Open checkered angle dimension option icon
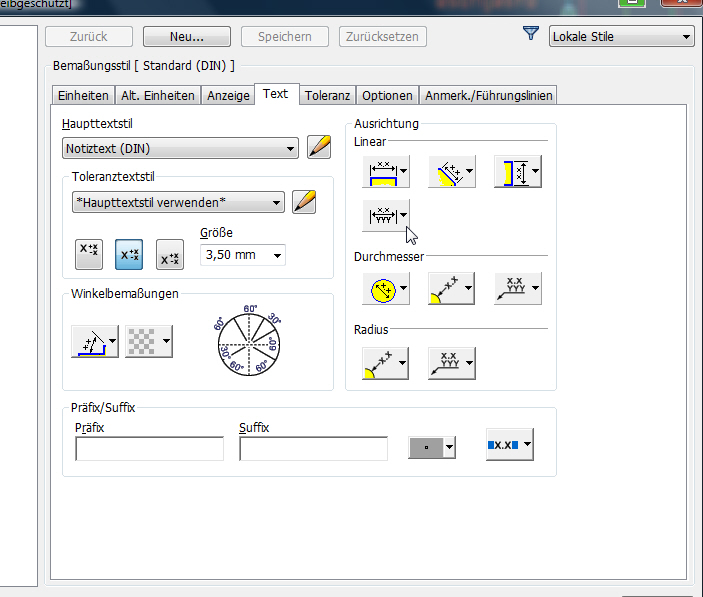 coord(144,342)
